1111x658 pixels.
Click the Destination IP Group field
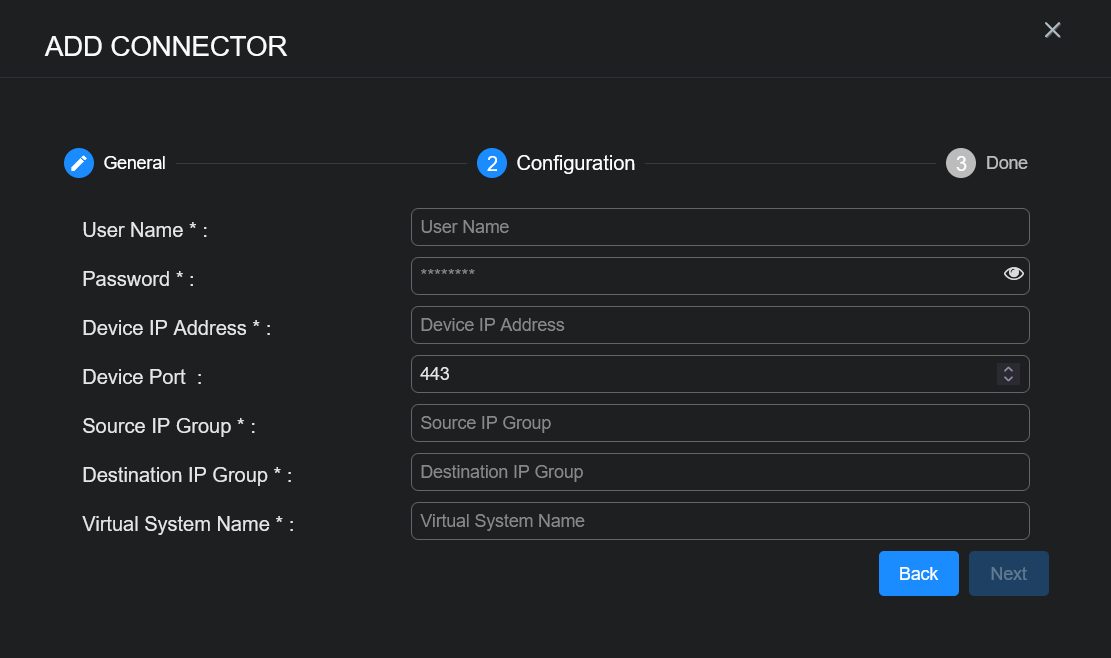click(x=719, y=472)
